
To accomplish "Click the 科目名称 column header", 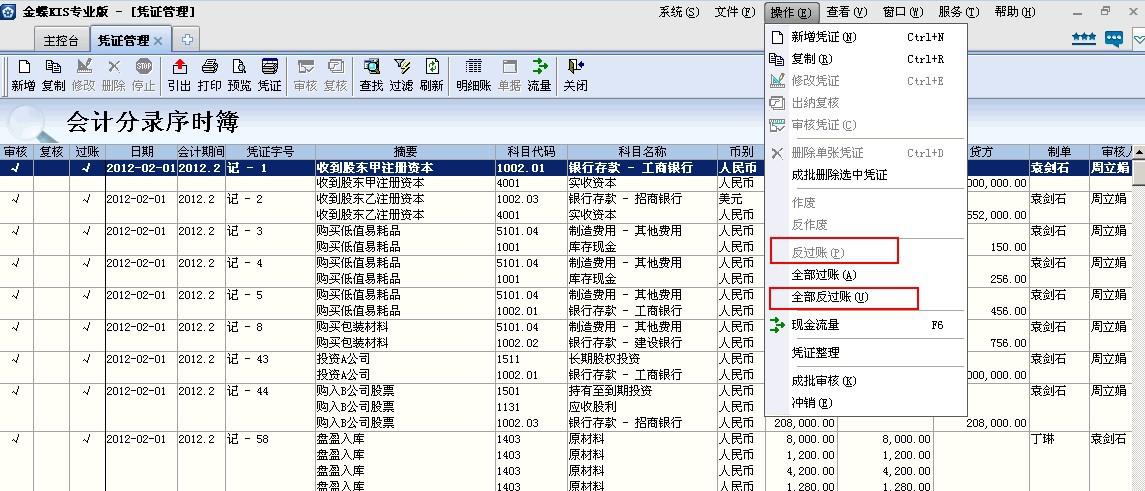I will coord(642,152).
